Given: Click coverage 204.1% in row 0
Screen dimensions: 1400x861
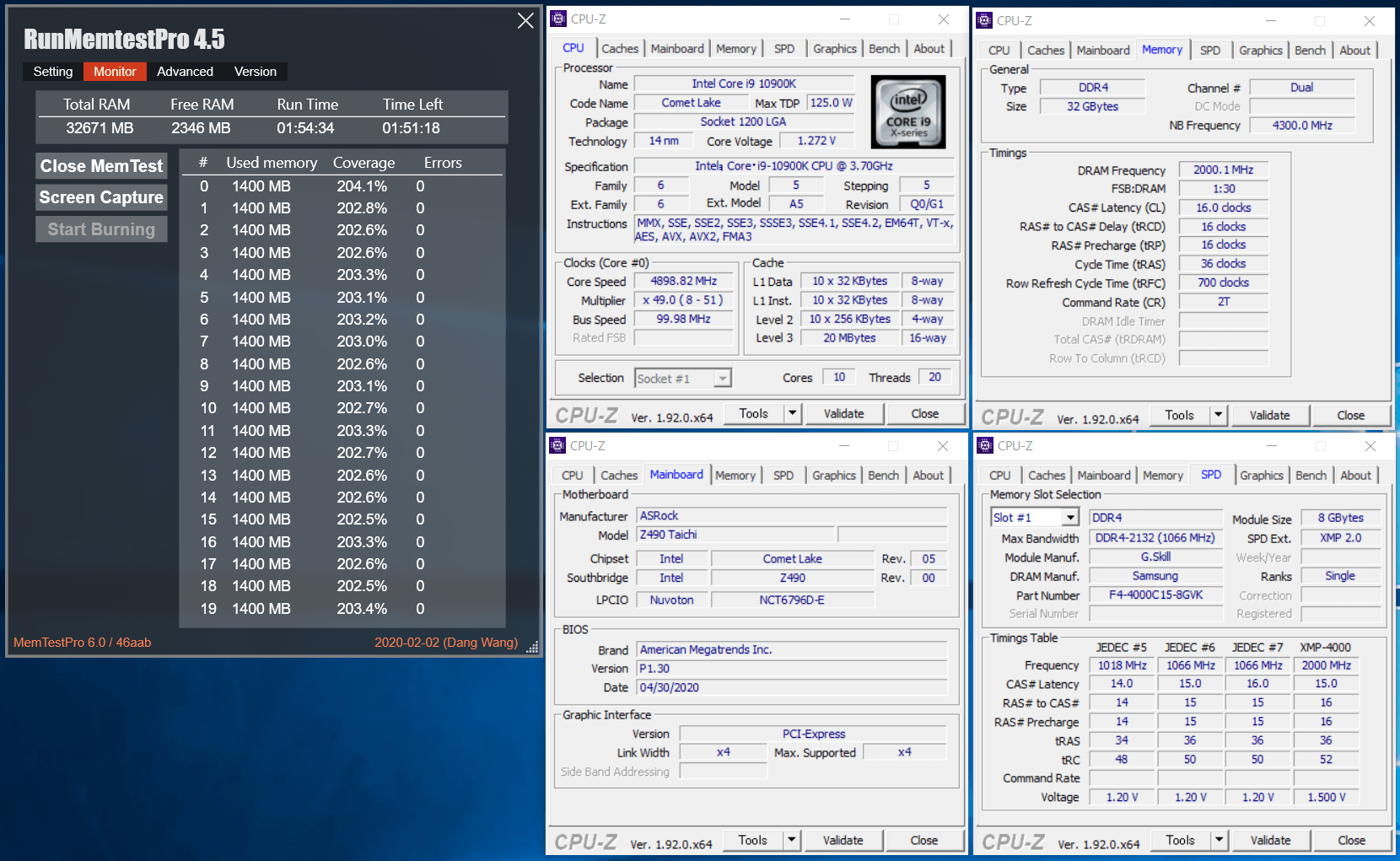Looking at the screenshot, I should [362, 186].
